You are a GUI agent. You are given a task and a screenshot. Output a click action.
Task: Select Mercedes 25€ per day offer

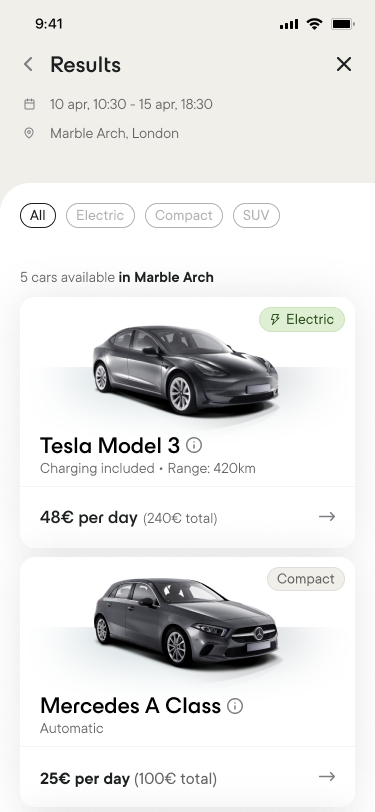(x=188, y=777)
